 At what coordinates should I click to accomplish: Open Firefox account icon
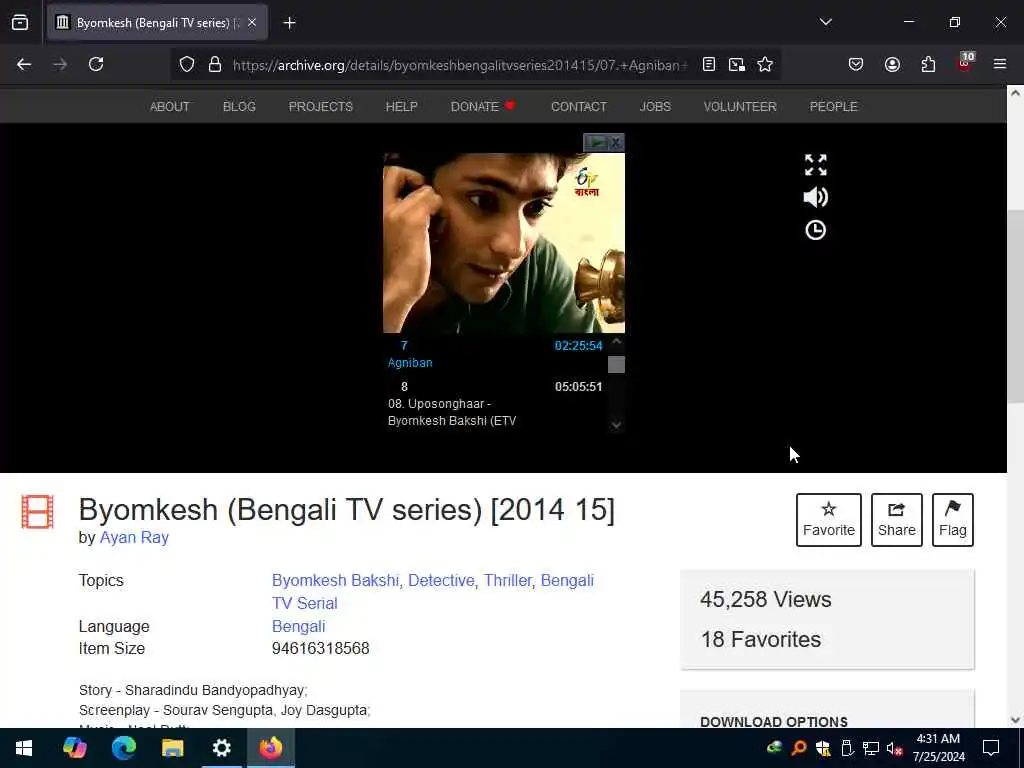[x=892, y=64]
